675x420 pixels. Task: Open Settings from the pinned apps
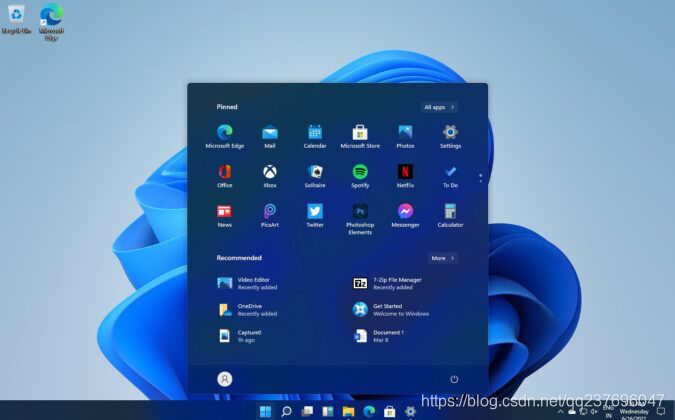[x=450, y=136]
